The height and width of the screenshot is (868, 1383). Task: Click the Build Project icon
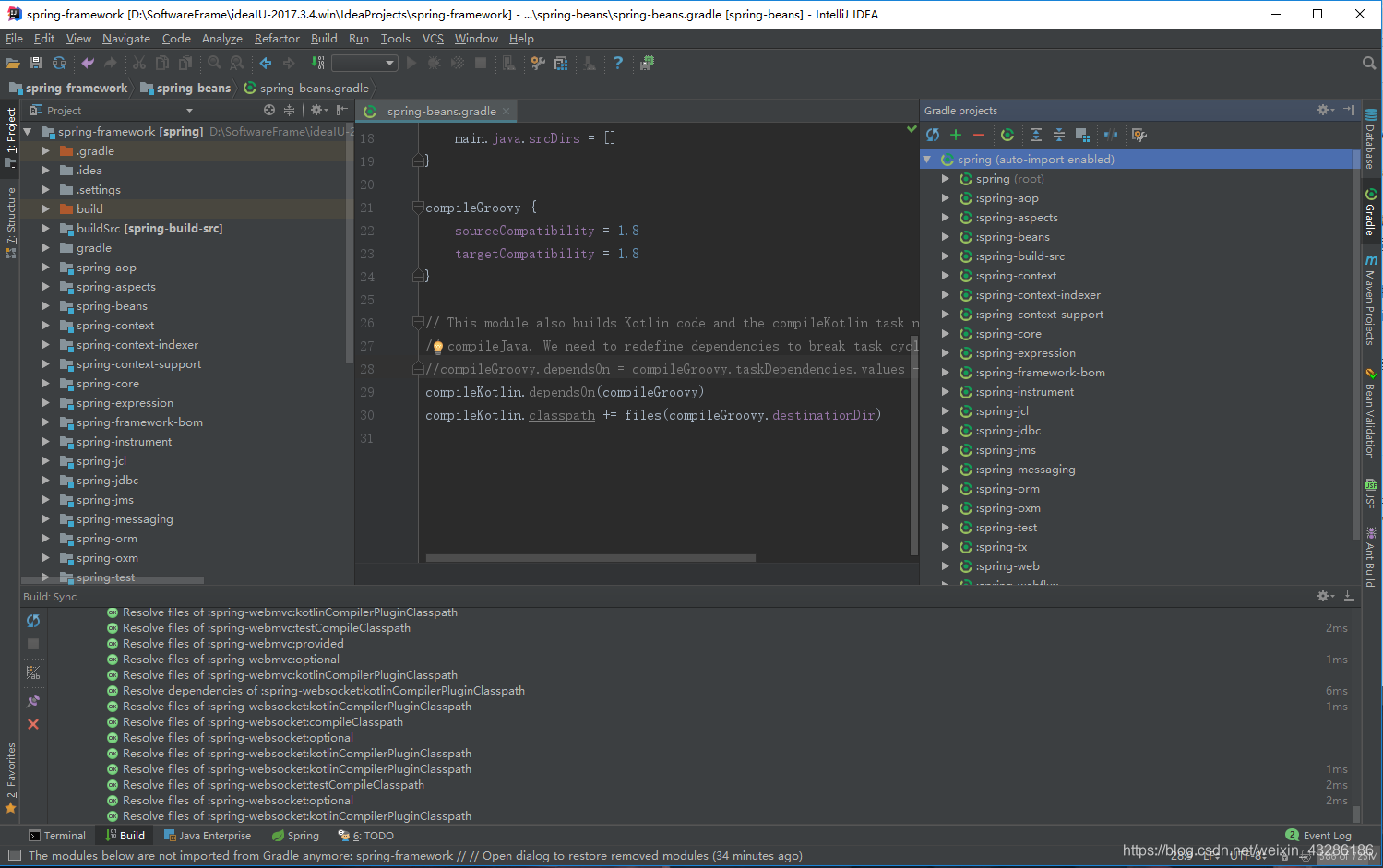pyautogui.click(x=317, y=64)
